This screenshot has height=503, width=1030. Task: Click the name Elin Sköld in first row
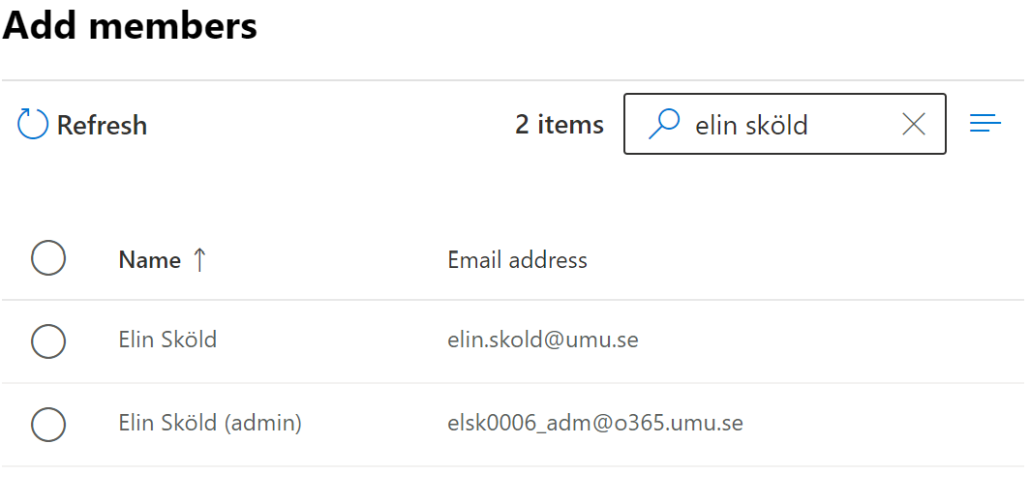click(x=168, y=340)
